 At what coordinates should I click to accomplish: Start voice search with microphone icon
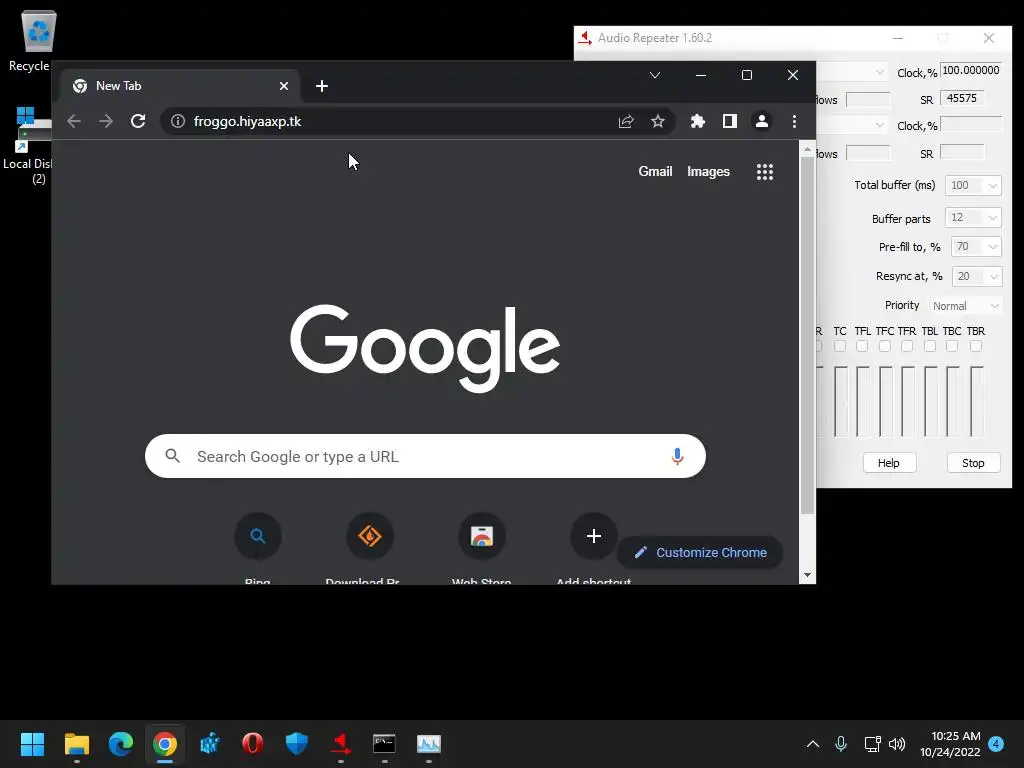point(677,456)
